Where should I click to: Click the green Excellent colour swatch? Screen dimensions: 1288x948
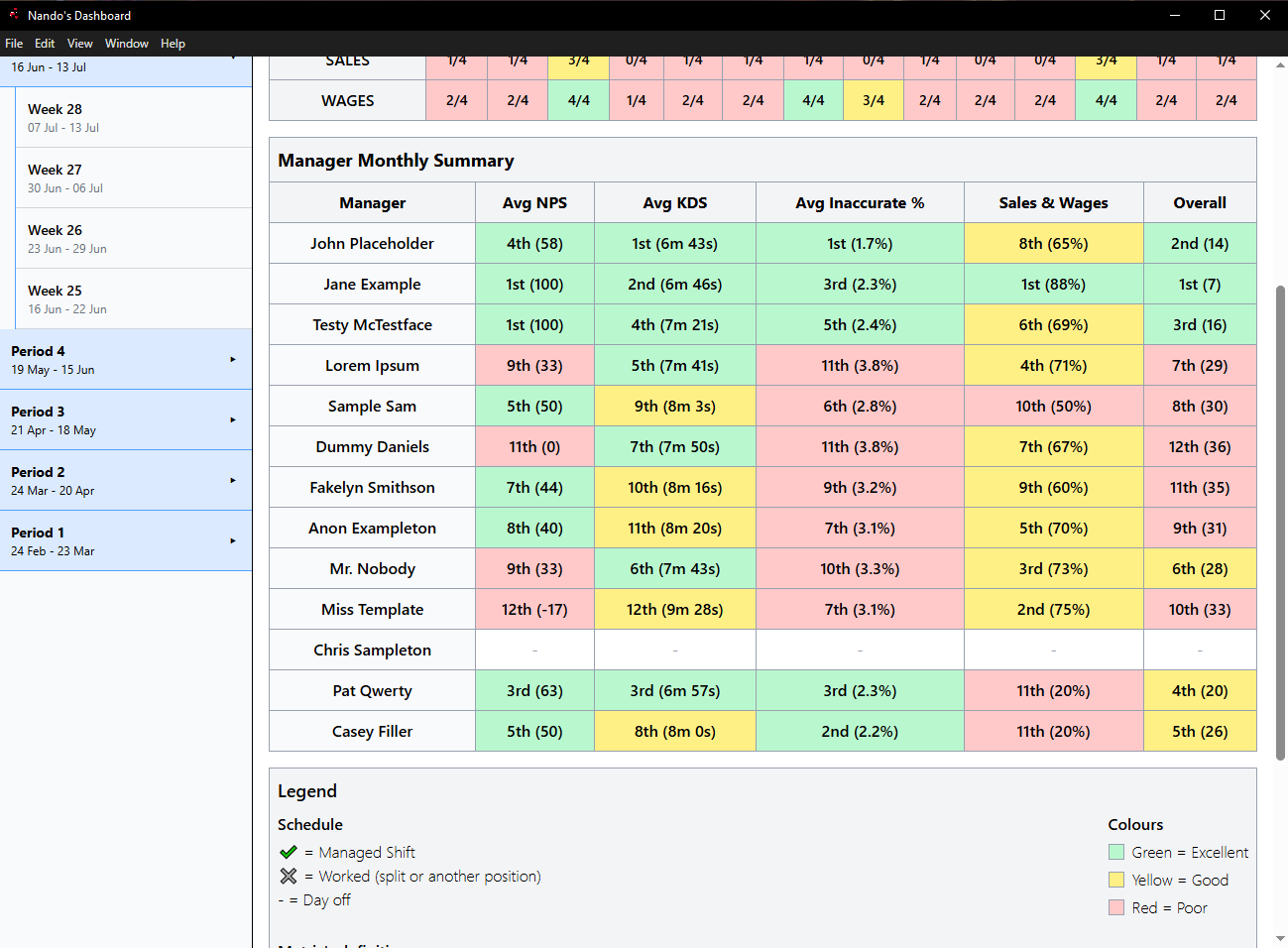pyautogui.click(x=1116, y=852)
